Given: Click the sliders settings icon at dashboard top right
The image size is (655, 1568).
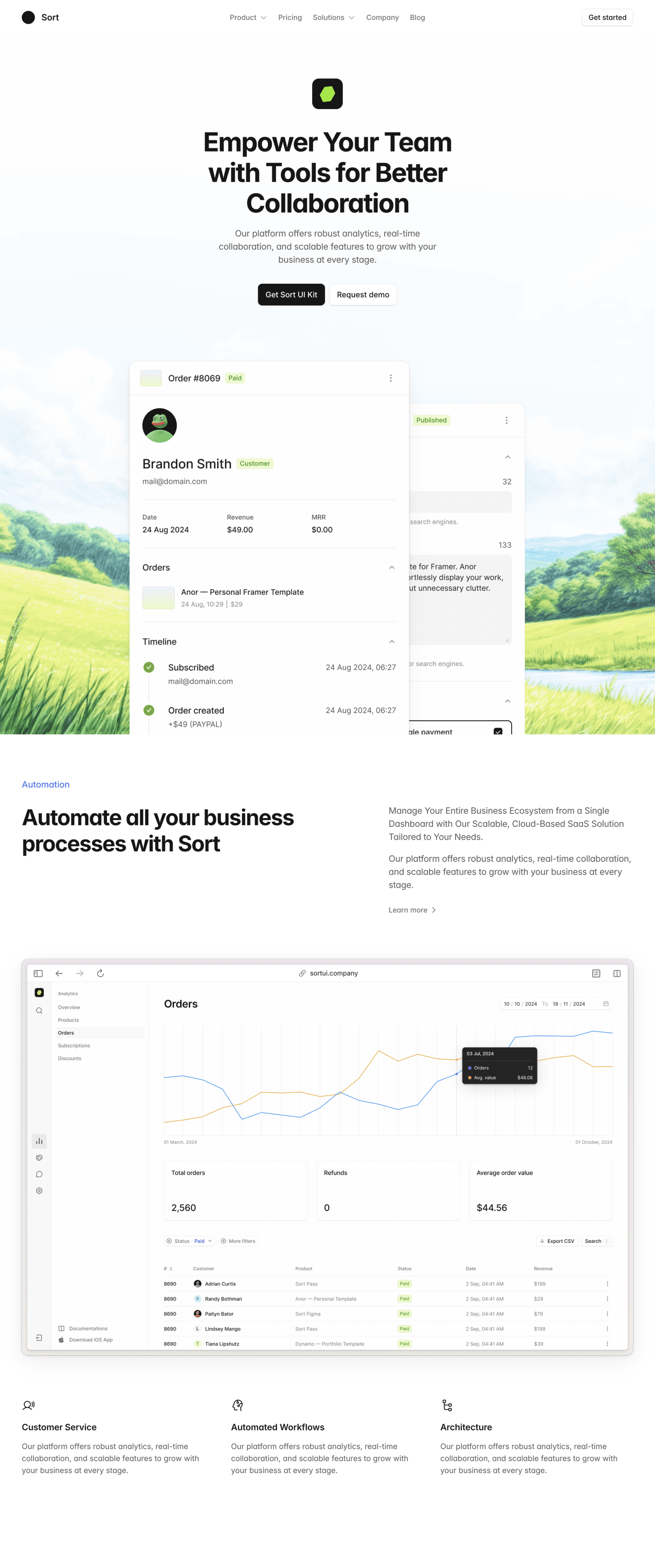Looking at the screenshot, I should 596,973.
